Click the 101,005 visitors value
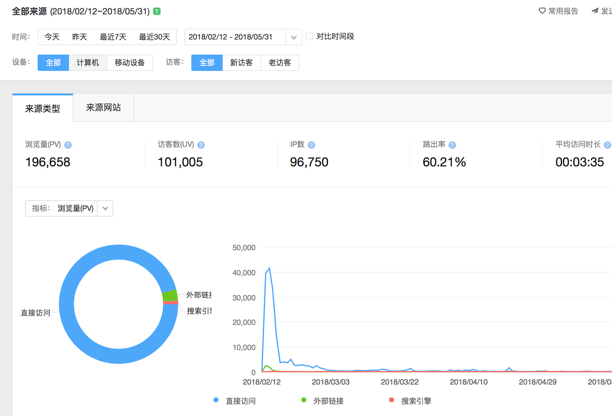Viewport: 612px width, 416px height. [x=180, y=162]
